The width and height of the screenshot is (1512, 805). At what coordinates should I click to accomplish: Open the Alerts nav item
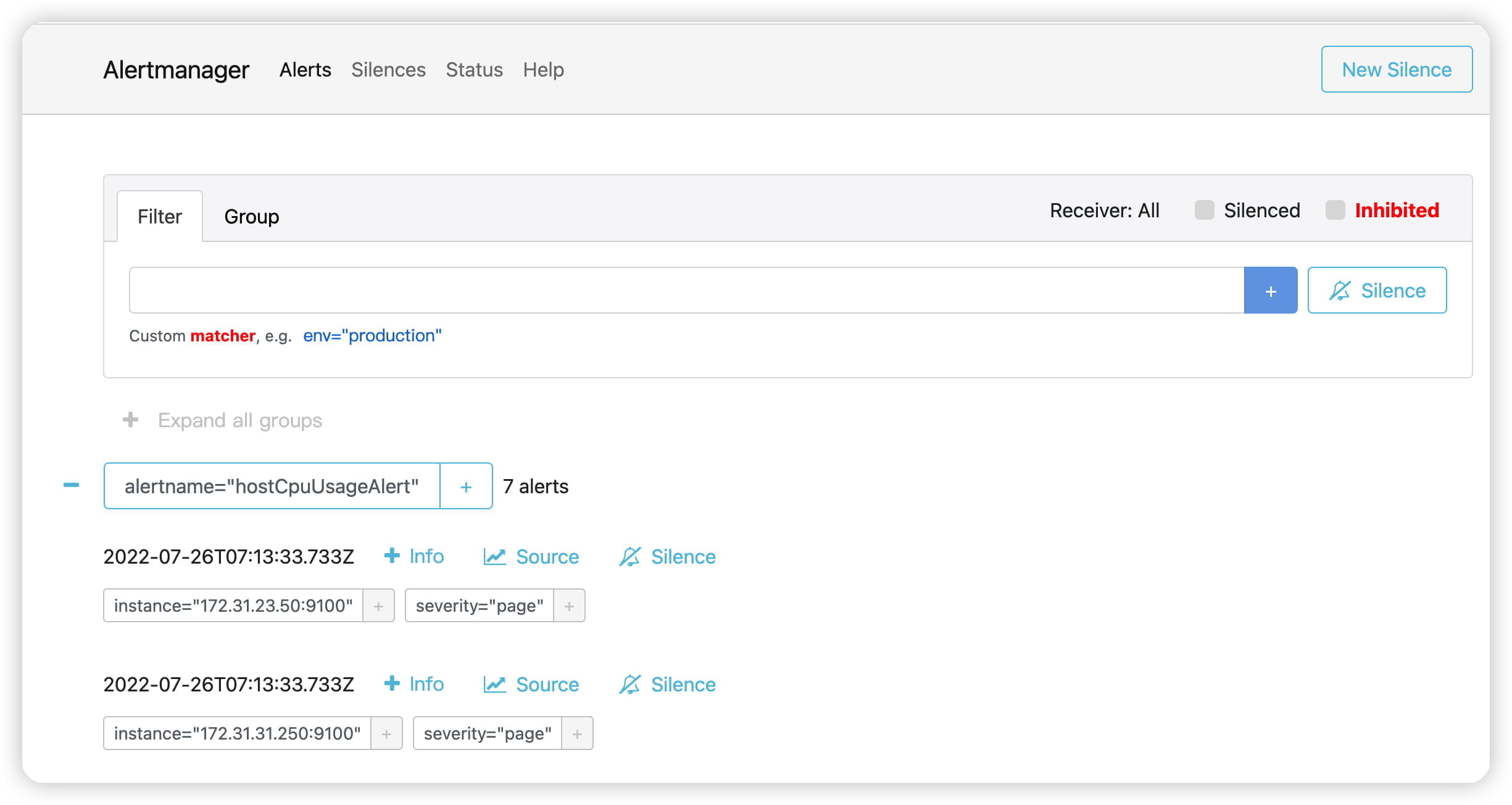tap(305, 70)
